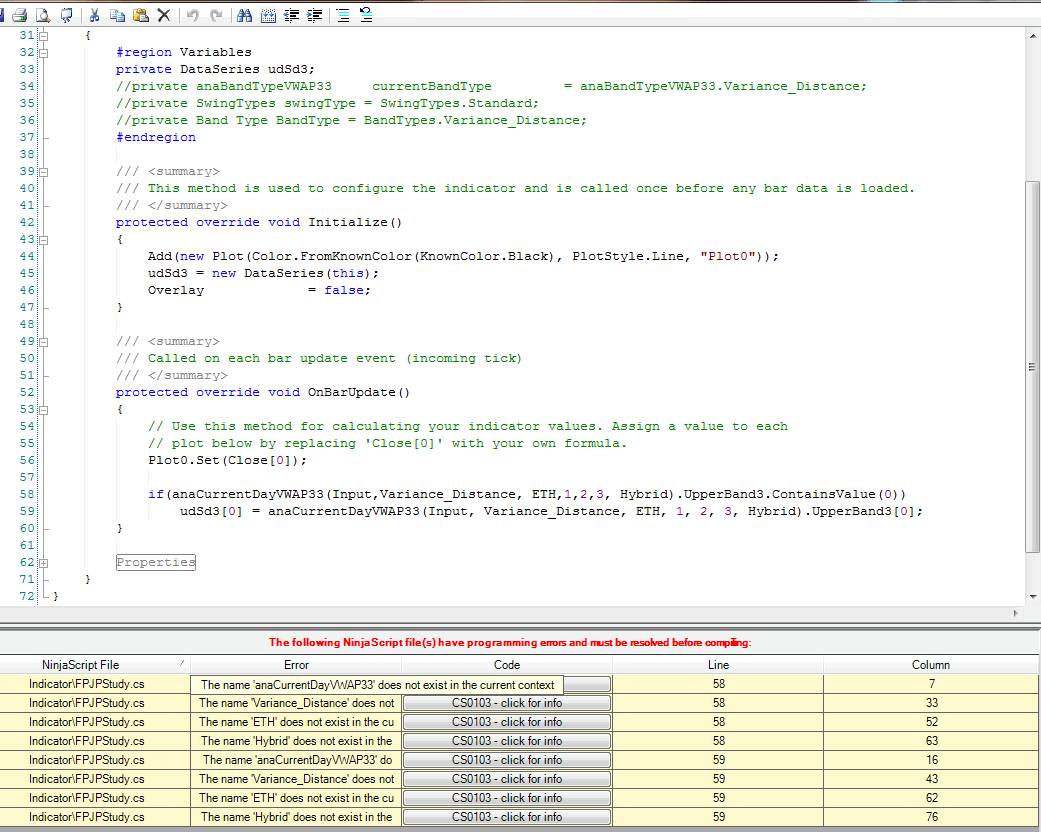Click the Decrease Indent icon

pyautogui.click(x=291, y=15)
